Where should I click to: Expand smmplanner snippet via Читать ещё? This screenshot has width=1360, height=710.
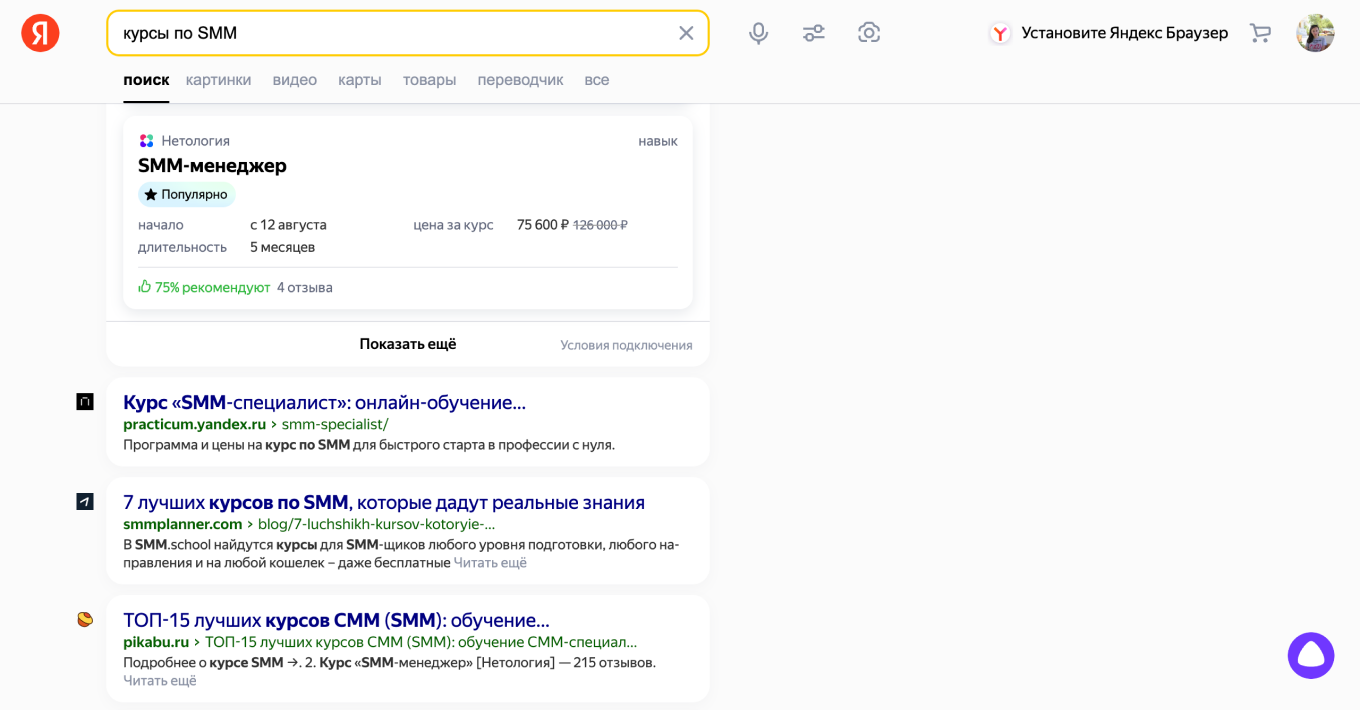tap(490, 563)
